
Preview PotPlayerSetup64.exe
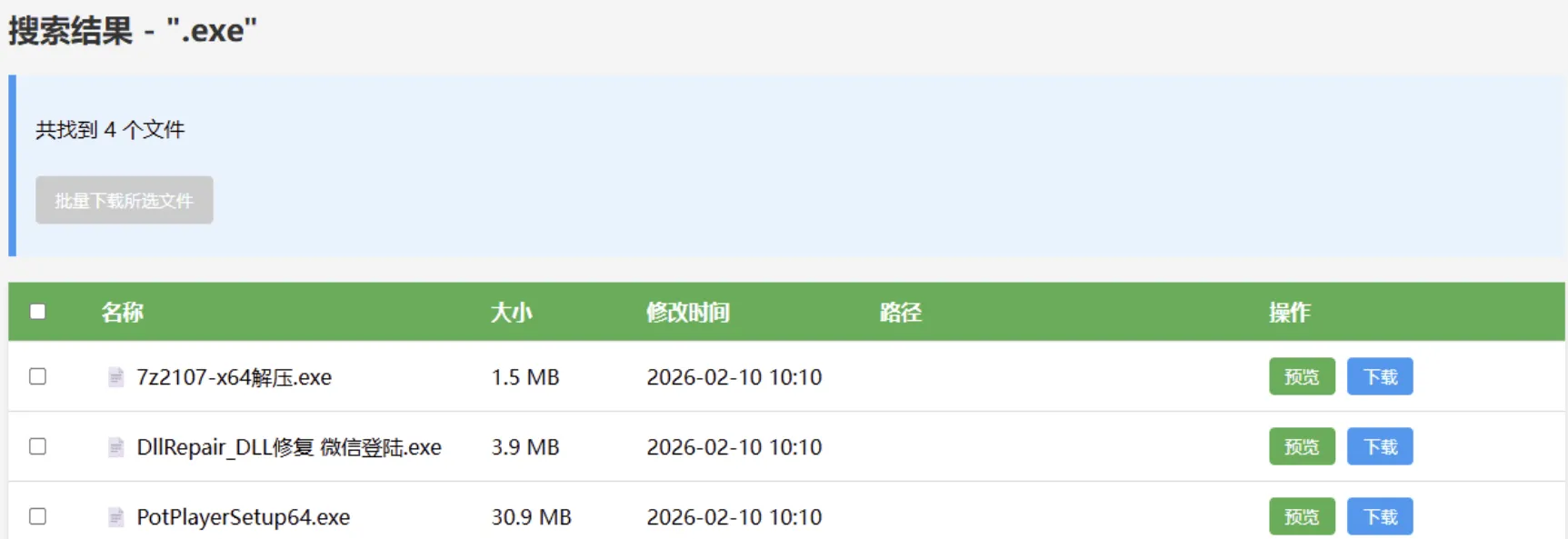pyautogui.click(x=1302, y=516)
